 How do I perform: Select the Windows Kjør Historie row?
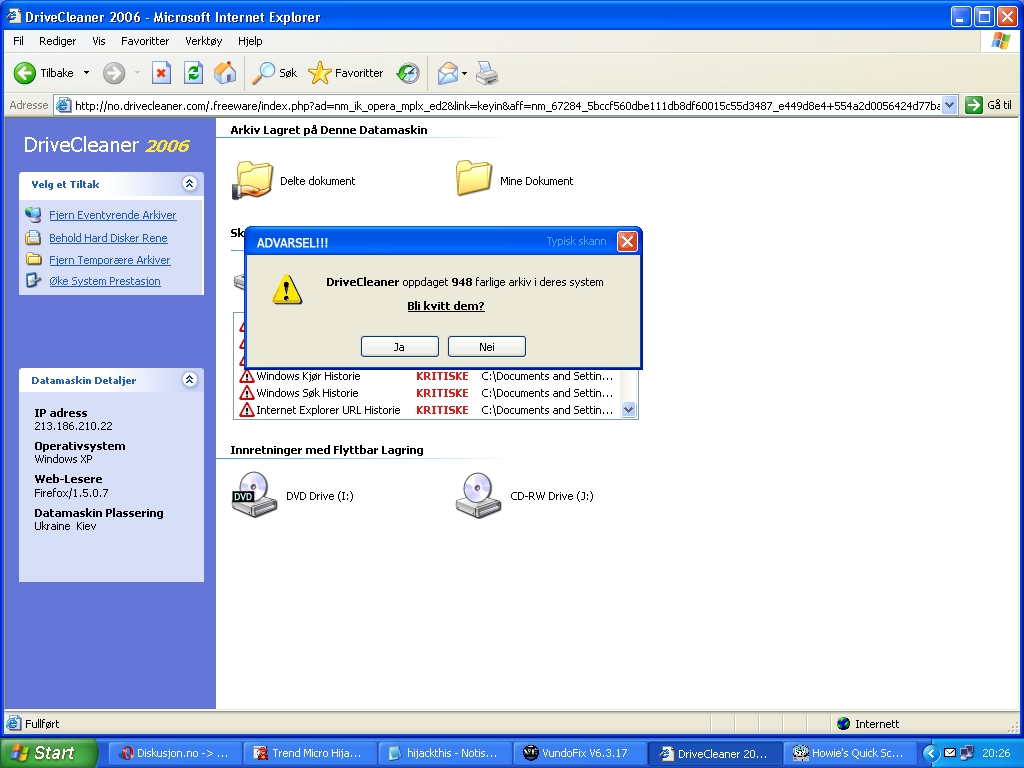click(426, 376)
